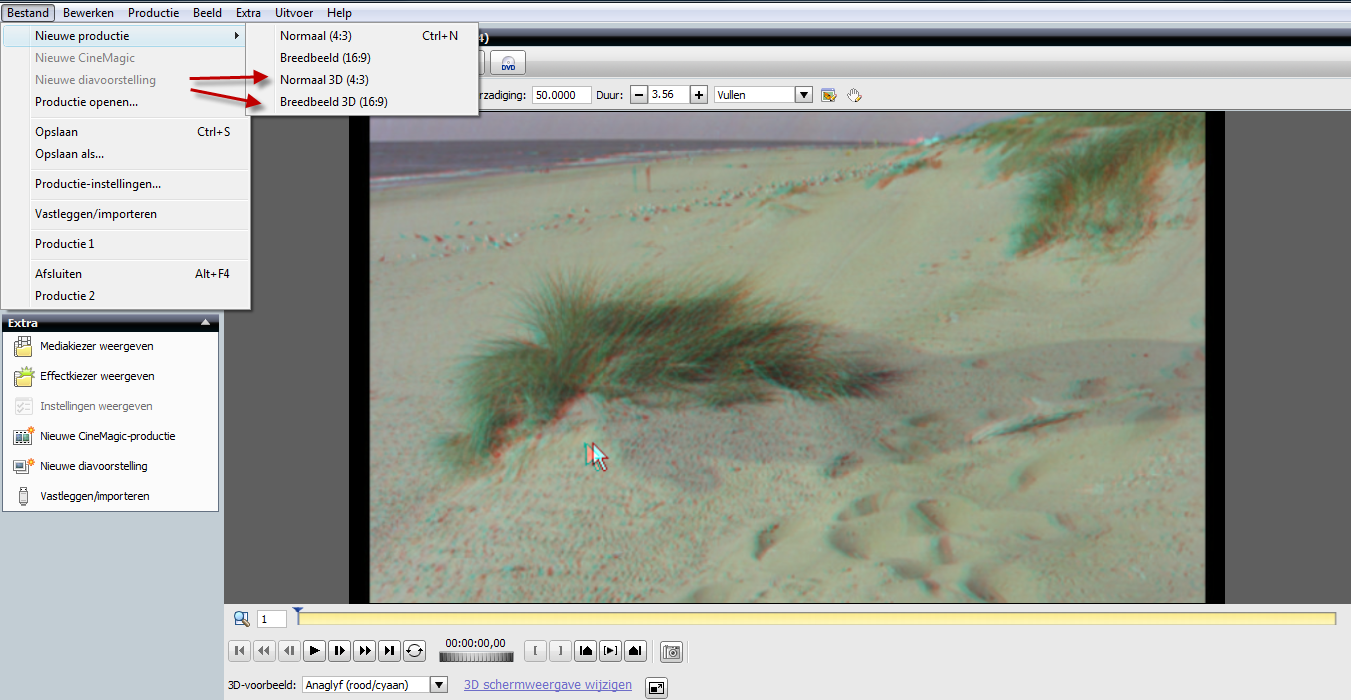Click the zoom magnifier icon by the timeline

[241, 619]
